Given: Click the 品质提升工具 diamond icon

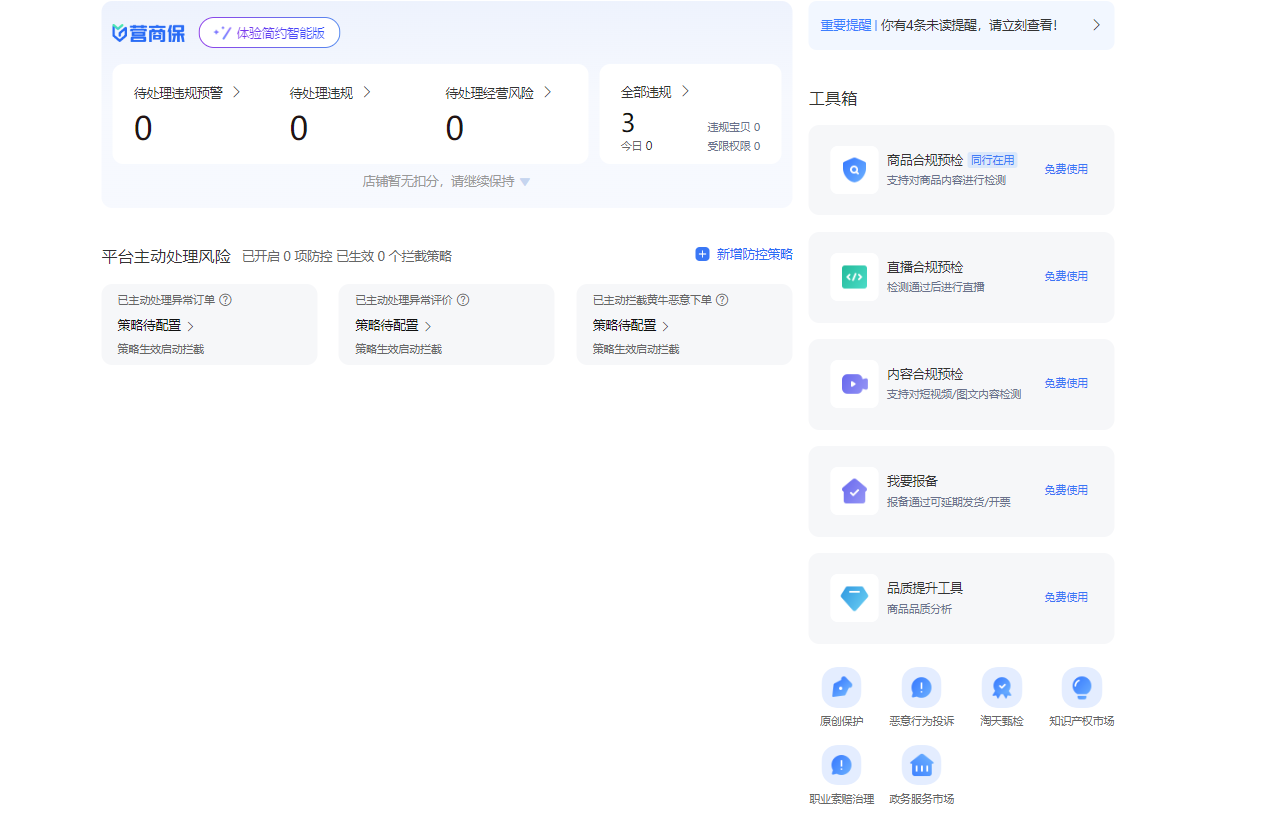Looking at the screenshot, I should click(854, 598).
